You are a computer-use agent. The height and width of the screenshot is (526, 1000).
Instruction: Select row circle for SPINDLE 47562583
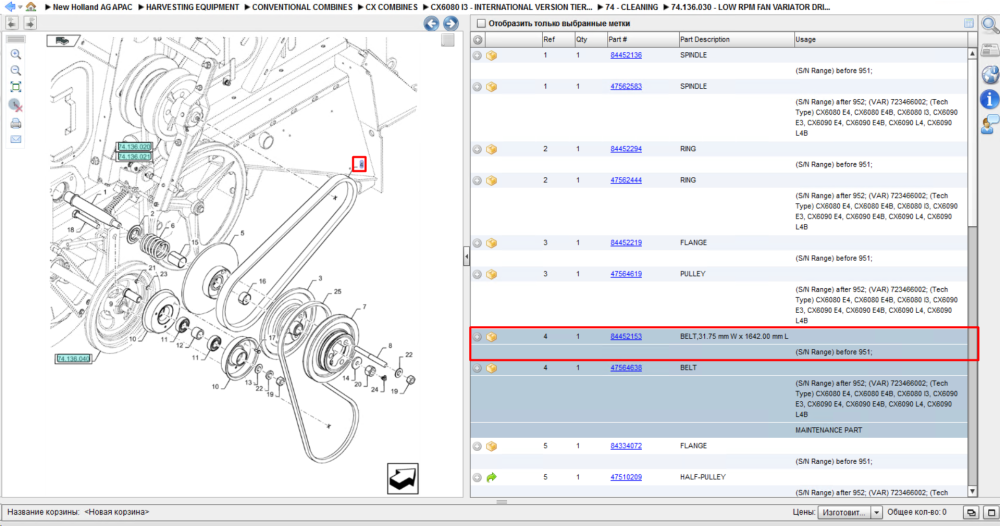point(477,87)
